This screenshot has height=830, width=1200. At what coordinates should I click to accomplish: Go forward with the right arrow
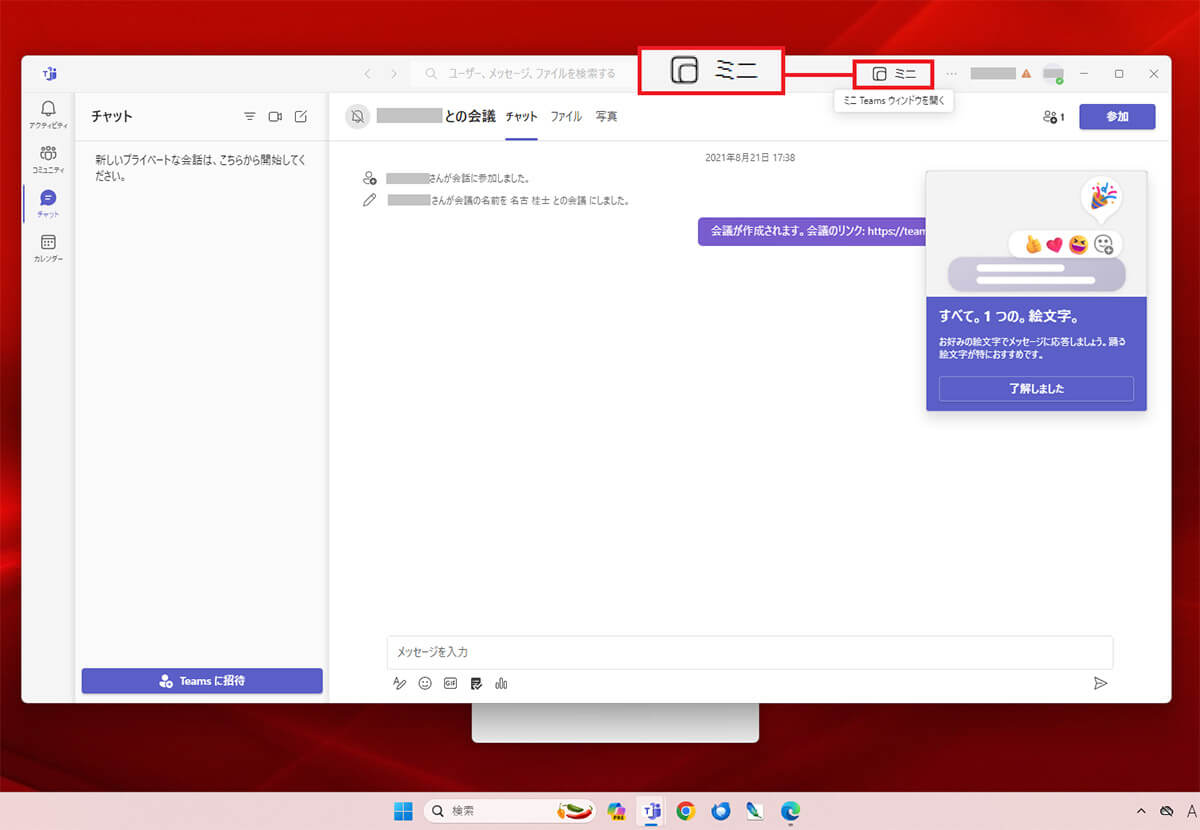[394, 74]
